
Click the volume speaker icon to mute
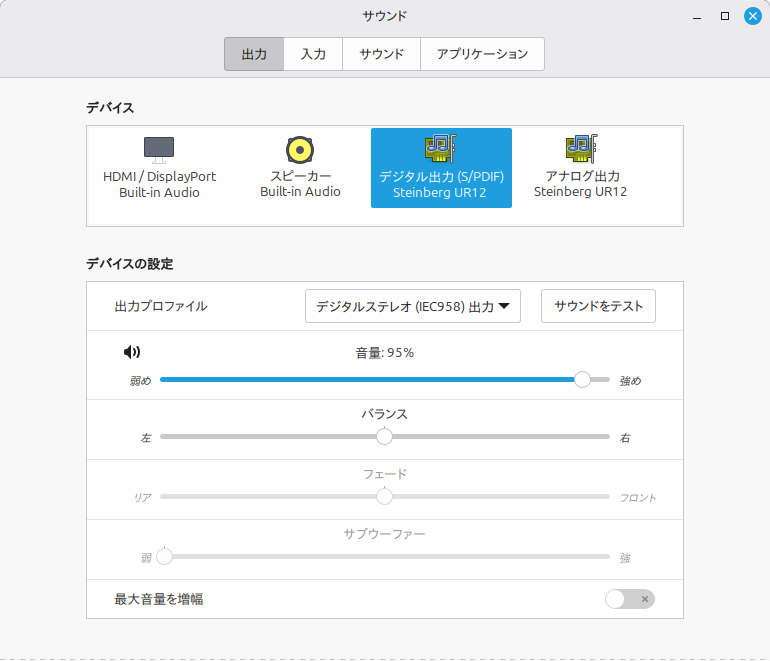click(132, 352)
